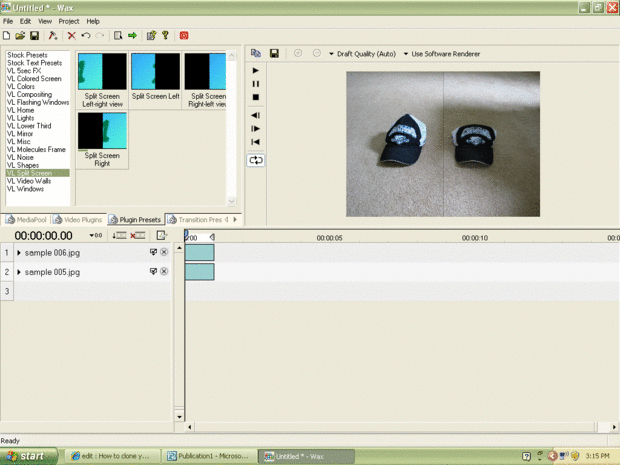The width and height of the screenshot is (620, 465).
Task: Open the Project menu
Action: [69, 21]
